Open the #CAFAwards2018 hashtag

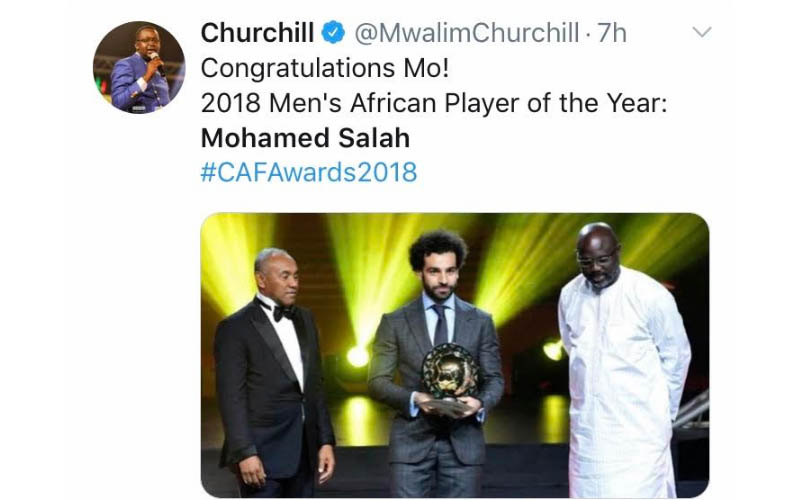309,172
